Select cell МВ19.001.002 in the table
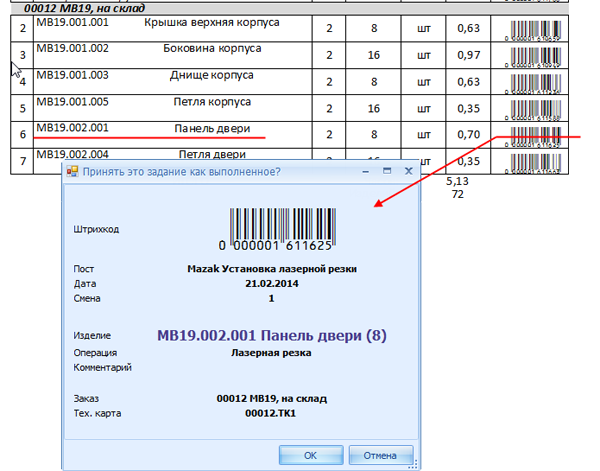The width and height of the screenshot is (600, 471). (x=72, y=48)
